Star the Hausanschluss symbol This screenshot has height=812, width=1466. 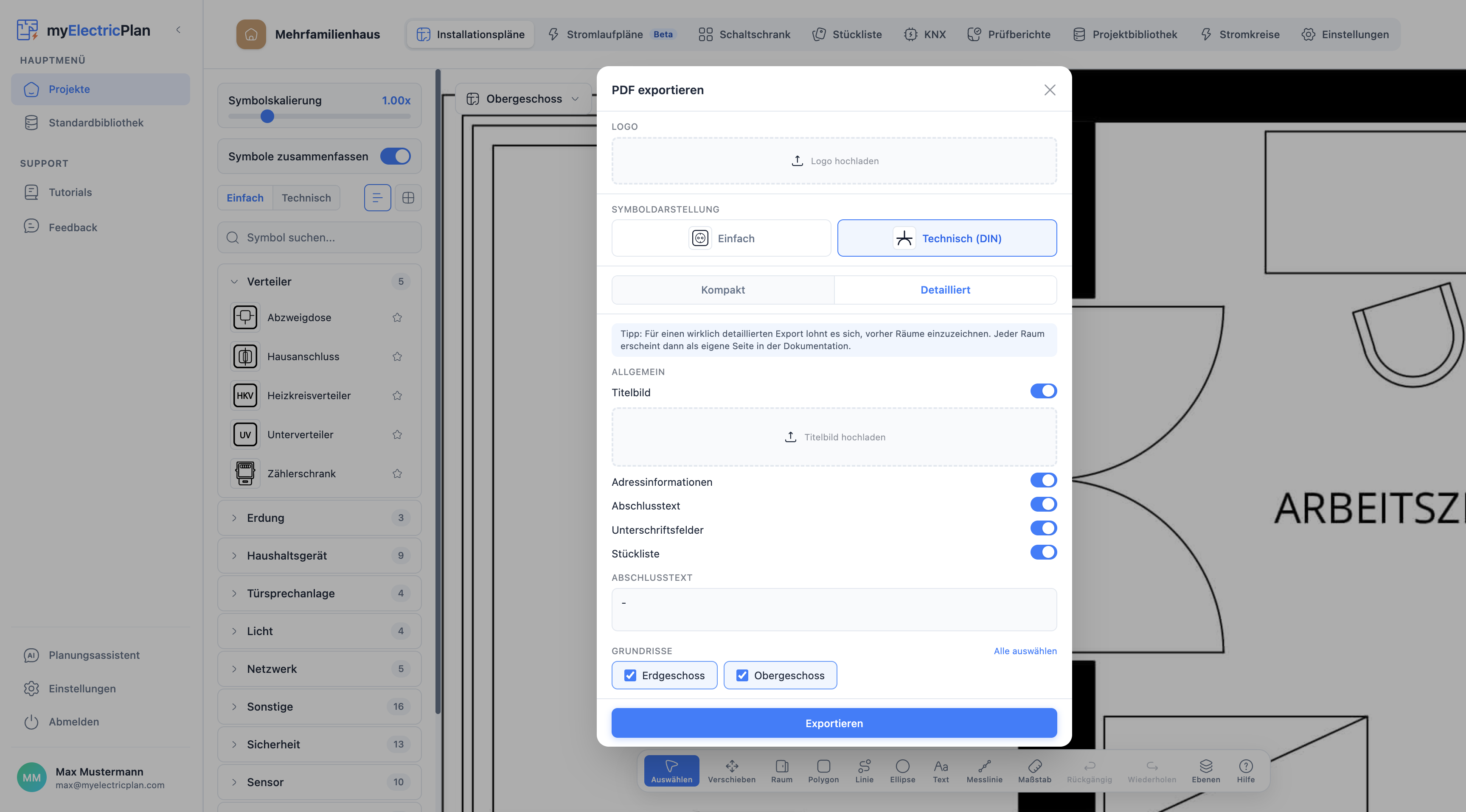point(397,357)
